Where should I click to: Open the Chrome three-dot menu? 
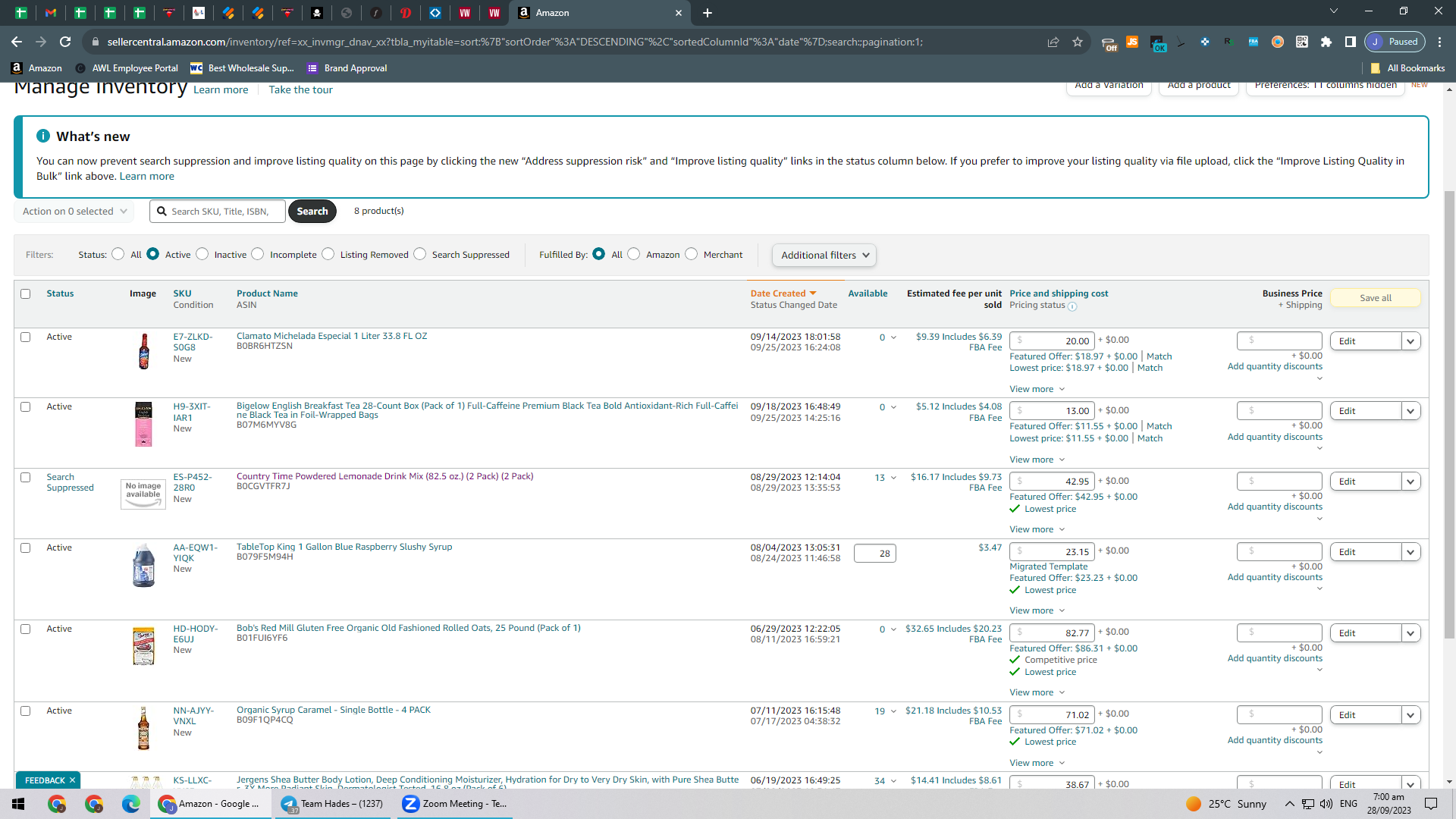tap(1440, 42)
